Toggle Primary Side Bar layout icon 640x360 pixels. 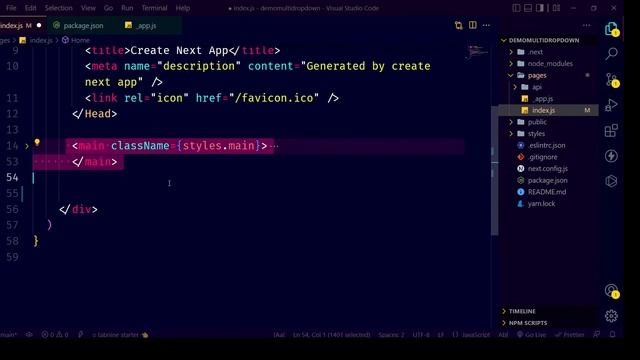(x=516, y=8)
